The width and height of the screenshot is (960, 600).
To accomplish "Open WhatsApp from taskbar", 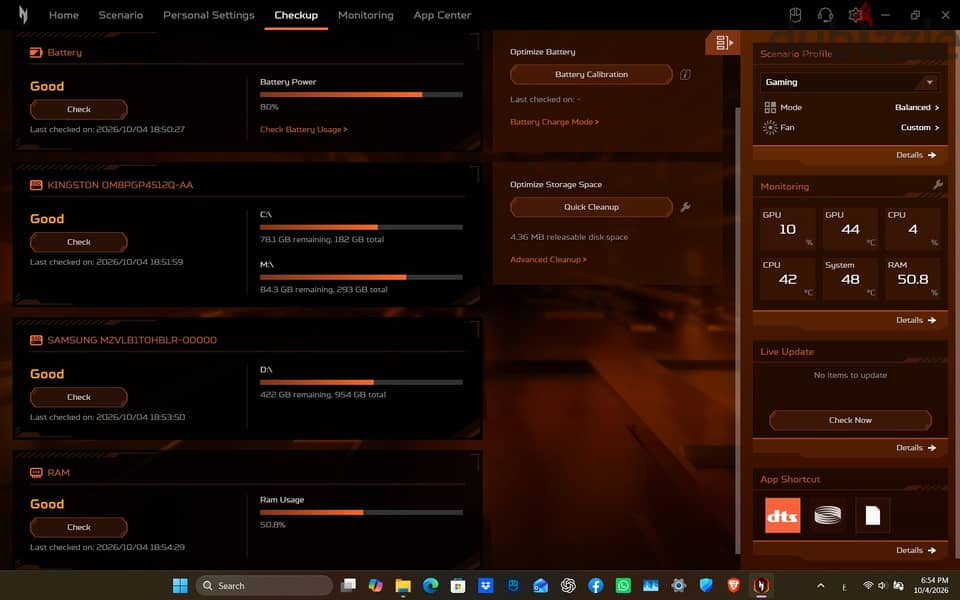I will point(623,586).
